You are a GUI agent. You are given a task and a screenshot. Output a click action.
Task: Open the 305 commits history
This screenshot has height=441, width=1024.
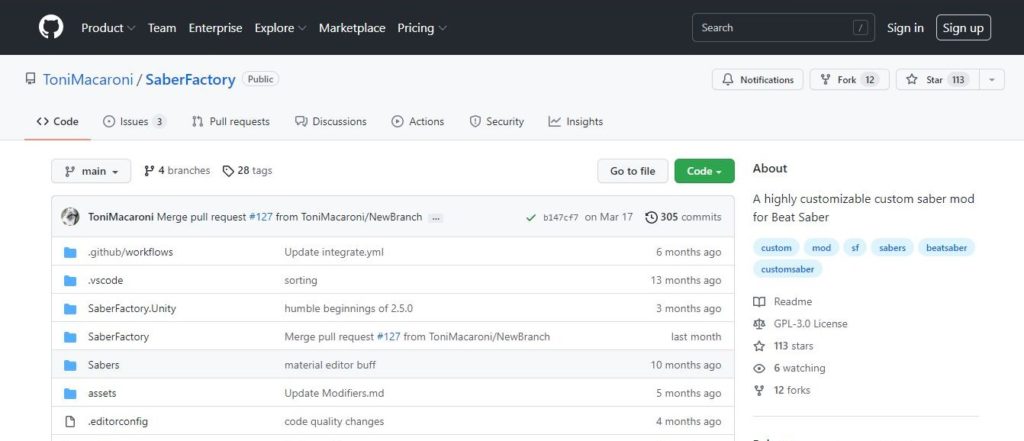(x=683, y=217)
